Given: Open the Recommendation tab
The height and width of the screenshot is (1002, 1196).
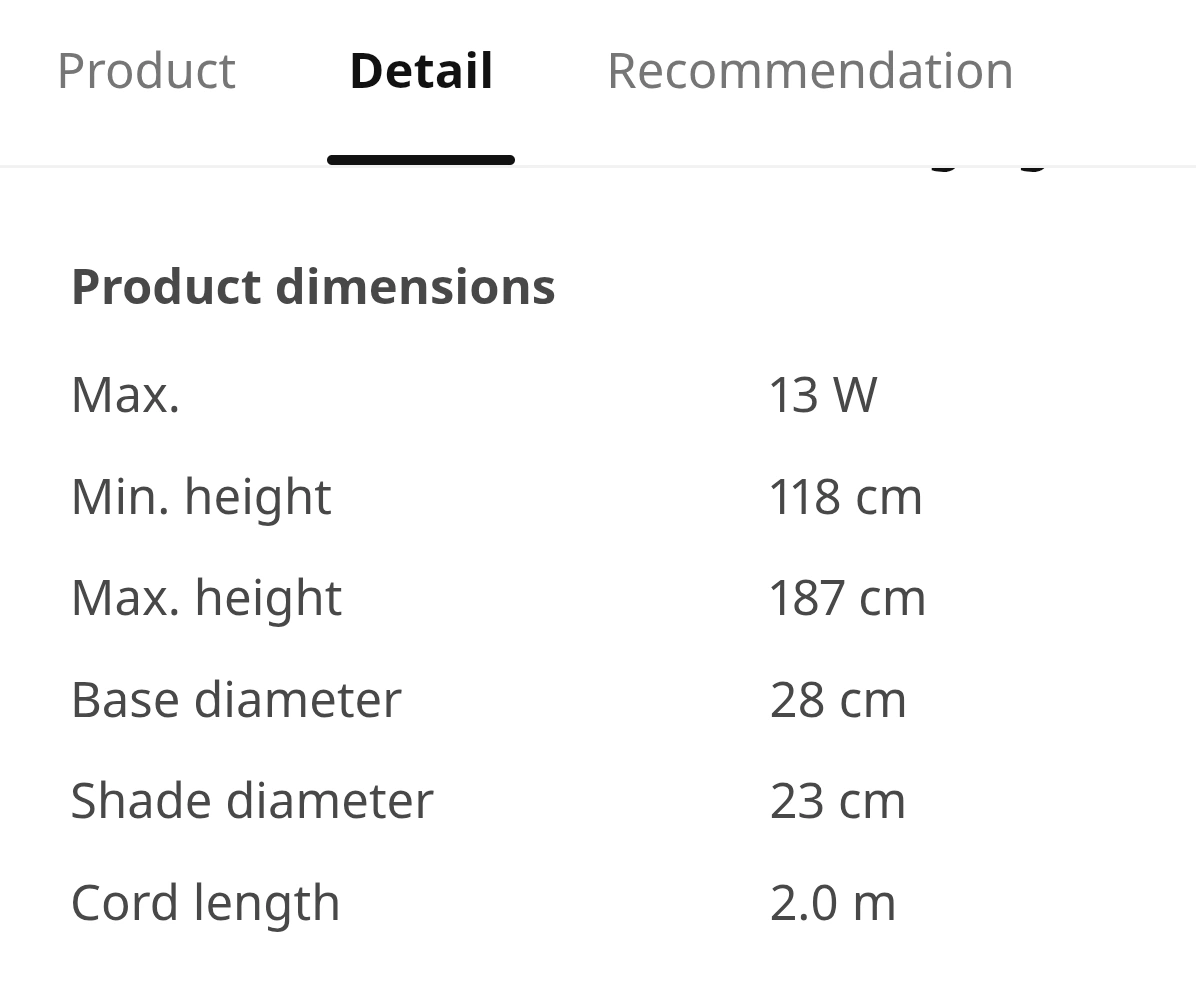Looking at the screenshot, I should tap(810, 71).
